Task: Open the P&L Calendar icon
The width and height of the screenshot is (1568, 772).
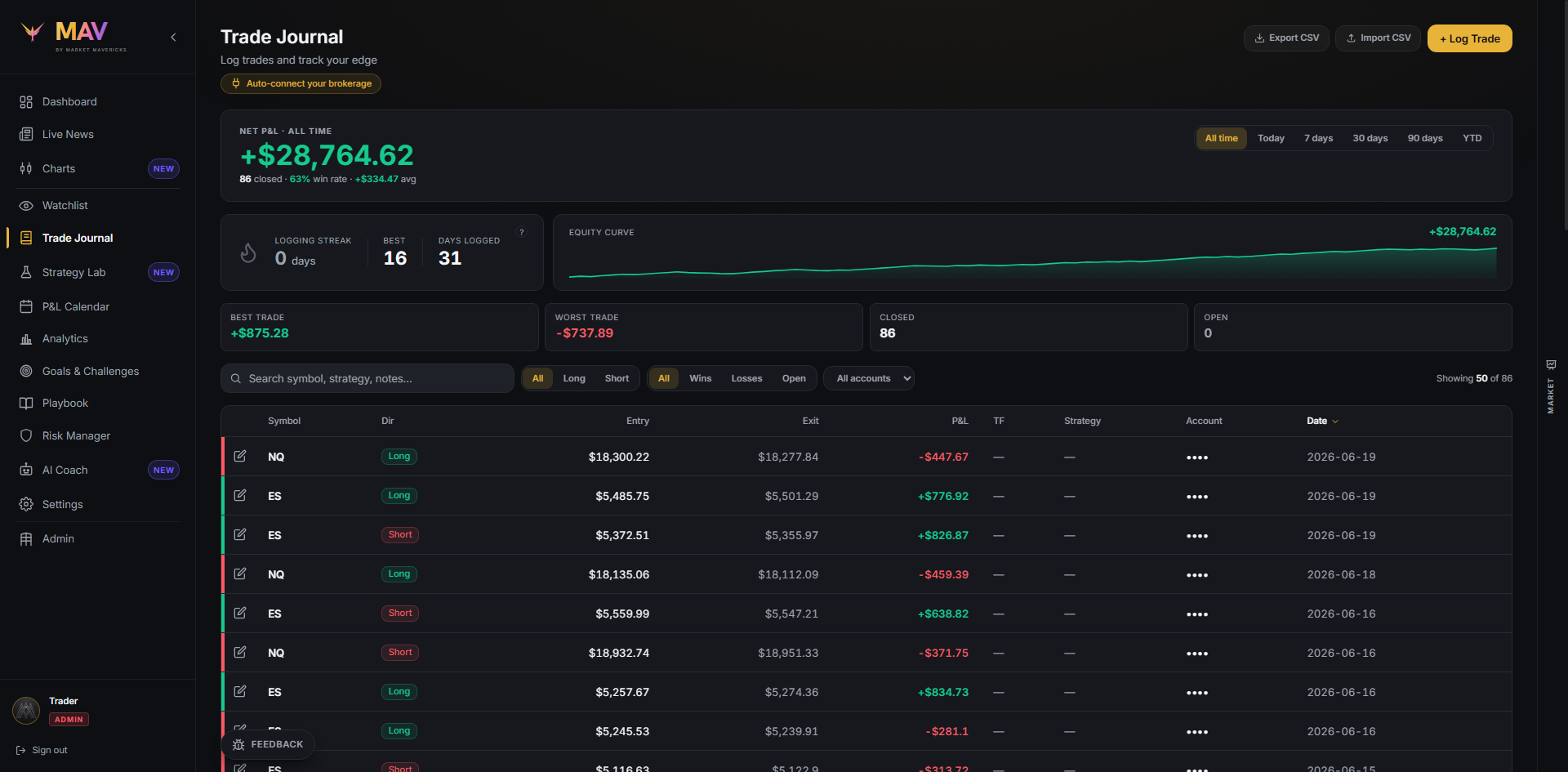Action: [x=26, y=306]
